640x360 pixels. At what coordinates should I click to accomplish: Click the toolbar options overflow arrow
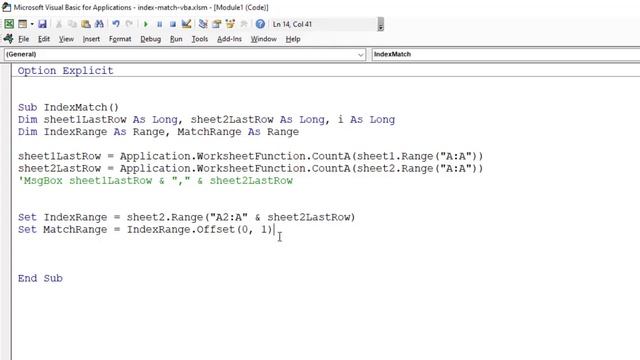pos(380,24)
